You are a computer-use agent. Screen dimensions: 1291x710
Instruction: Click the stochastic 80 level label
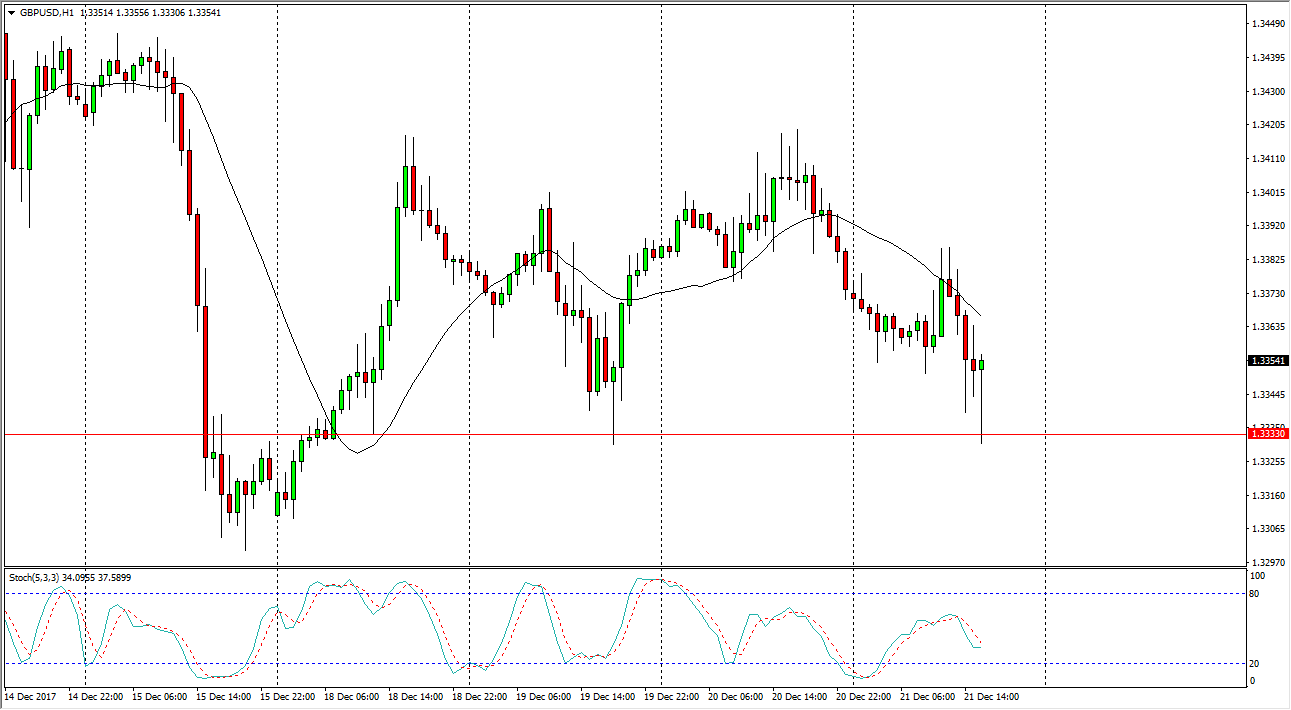tap(1256, 594)
